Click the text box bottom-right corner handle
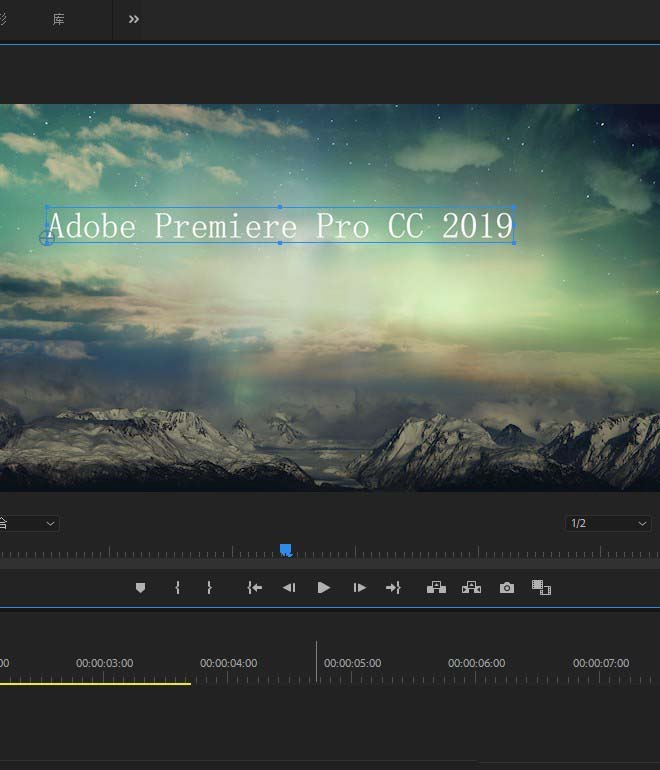This screenshot has width=660, height=770. click(514, 243)
